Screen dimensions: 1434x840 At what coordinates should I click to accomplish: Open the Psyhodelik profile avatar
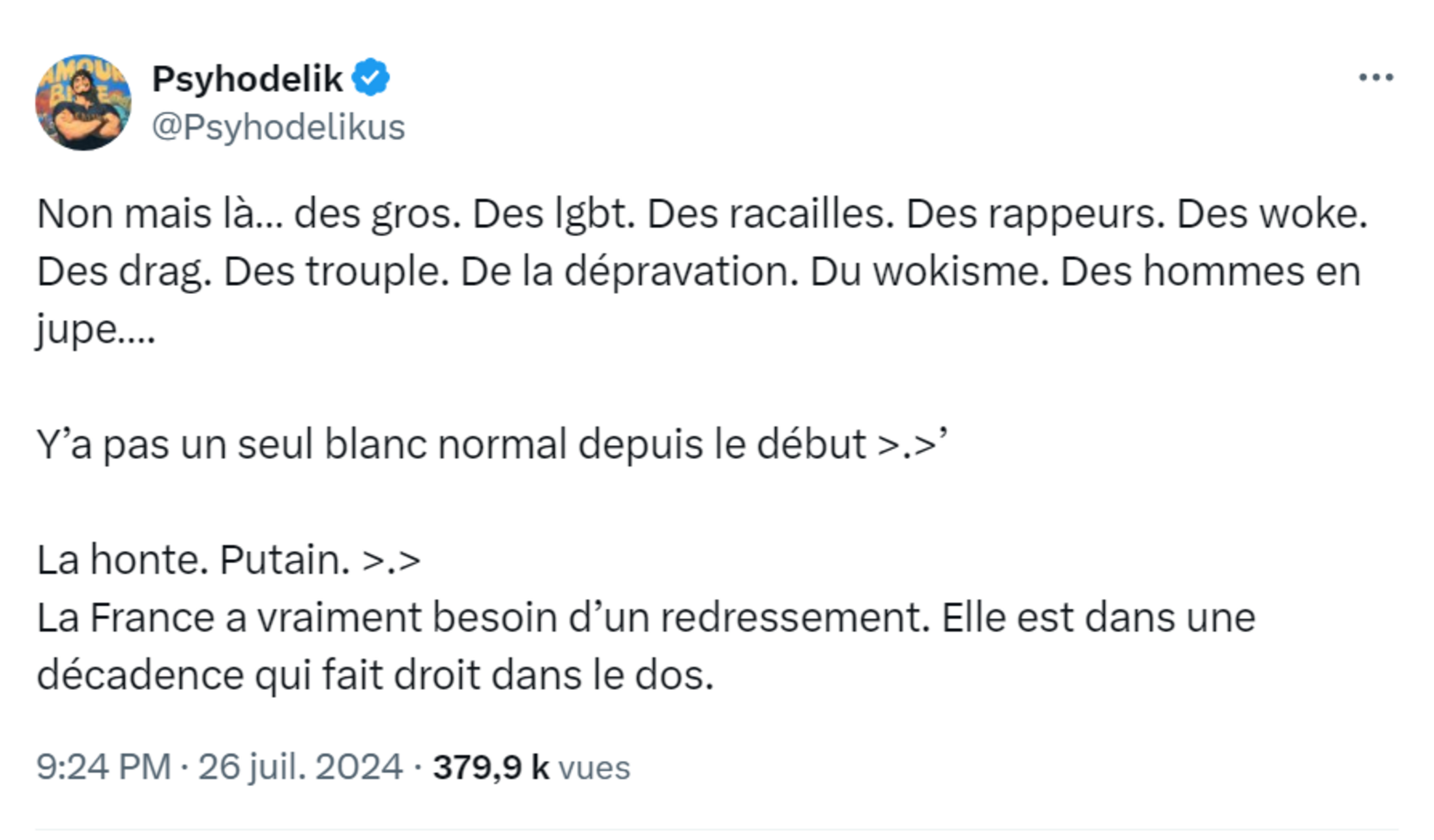coord(83,102)
